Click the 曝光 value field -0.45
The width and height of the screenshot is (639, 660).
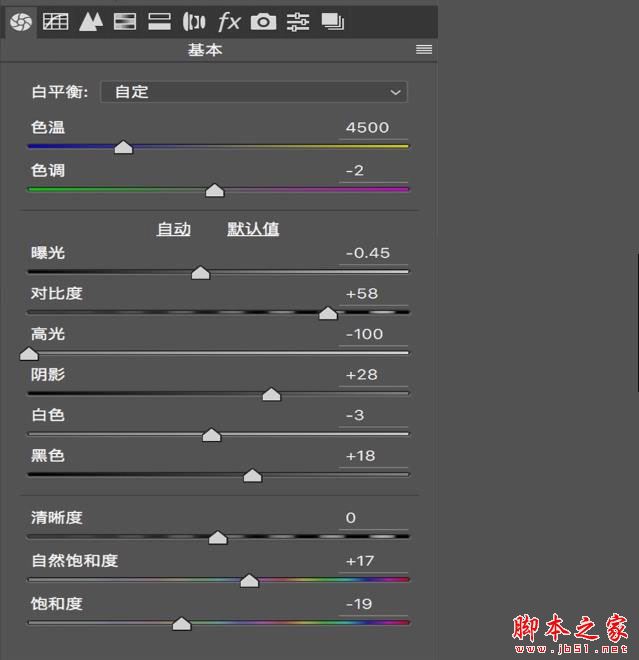point(373,253)
